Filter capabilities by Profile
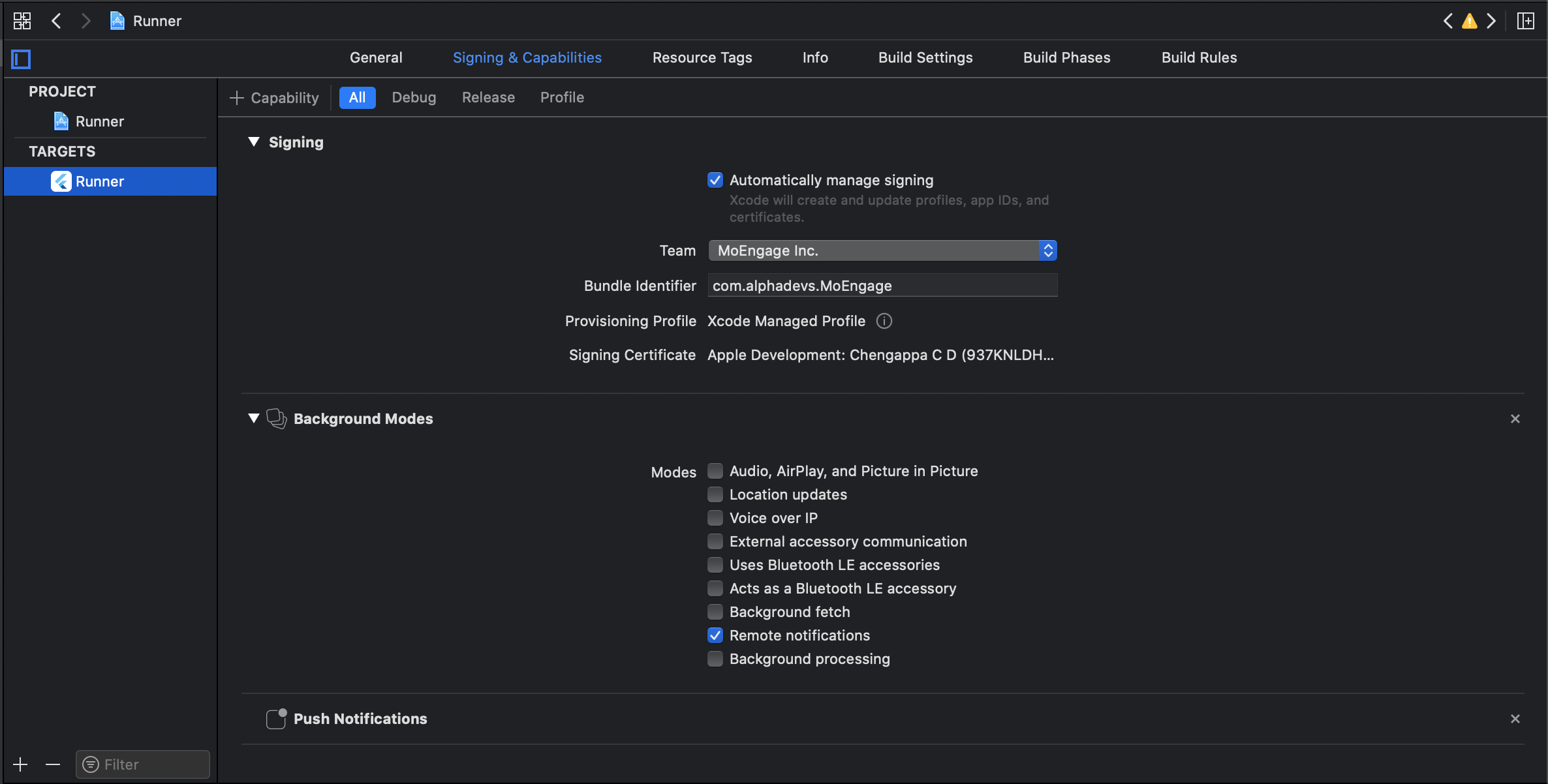The image size is (1548, 784). (x=562, y=98)
